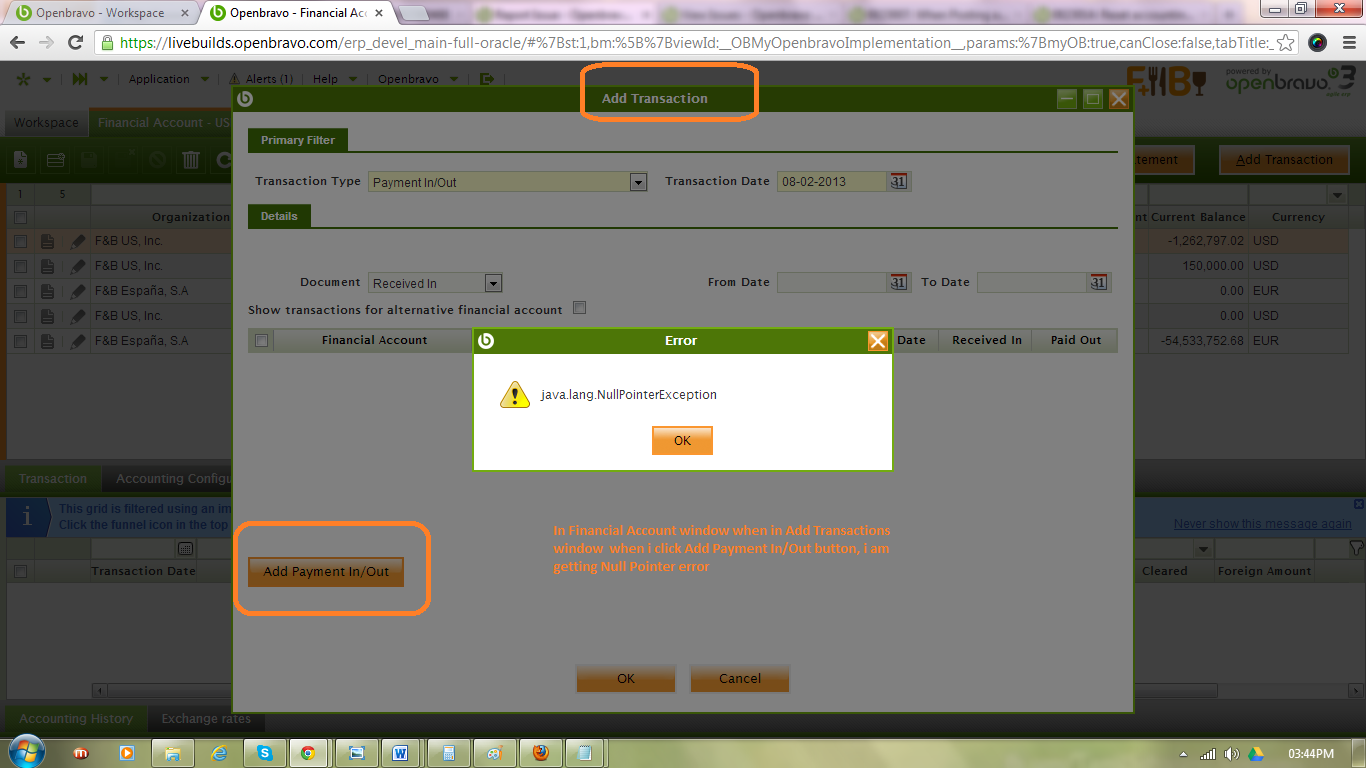The image size is (1366, 768).
Task: Open form view icon for last F&B España row
Action: tap(47, 341)
